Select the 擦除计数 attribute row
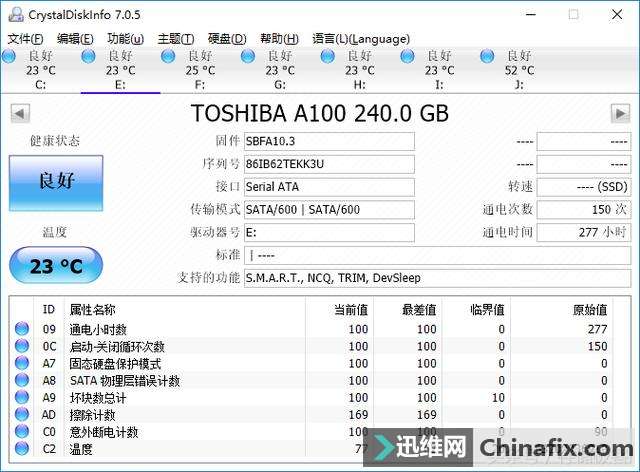640x472 pixels. pos(311,414)
